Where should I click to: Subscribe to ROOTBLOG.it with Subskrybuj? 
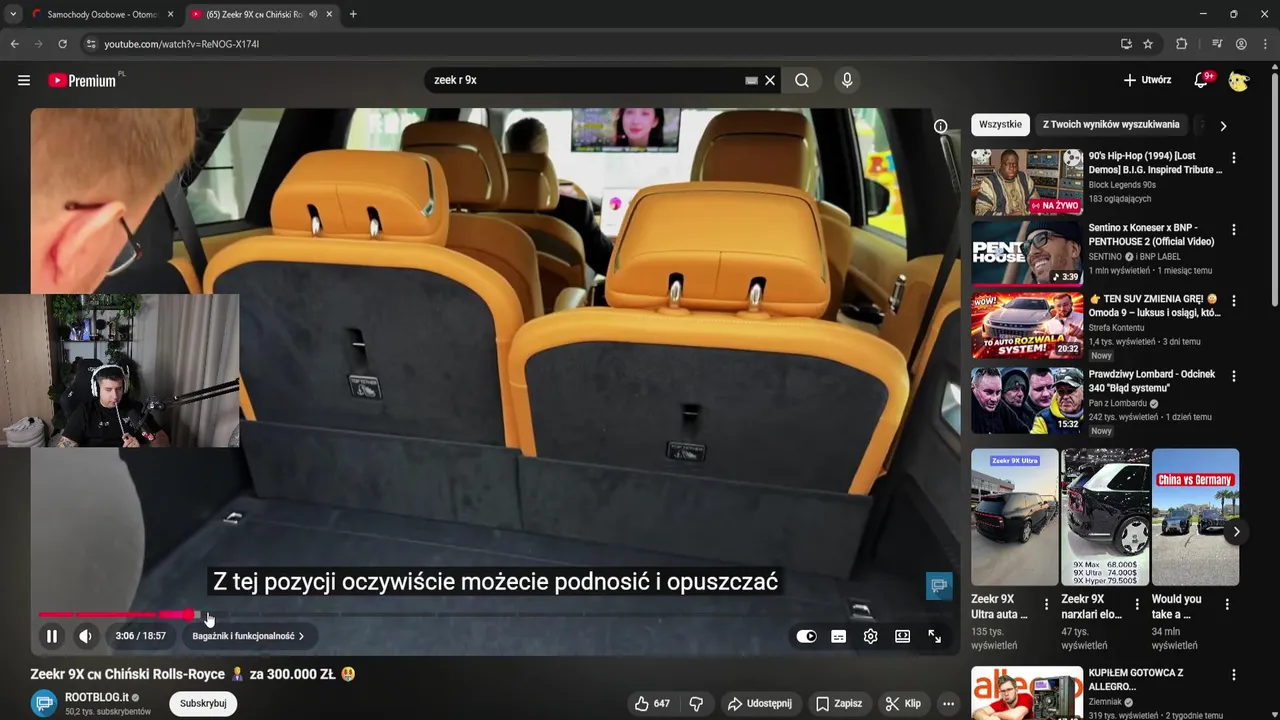tap(203, 703)
